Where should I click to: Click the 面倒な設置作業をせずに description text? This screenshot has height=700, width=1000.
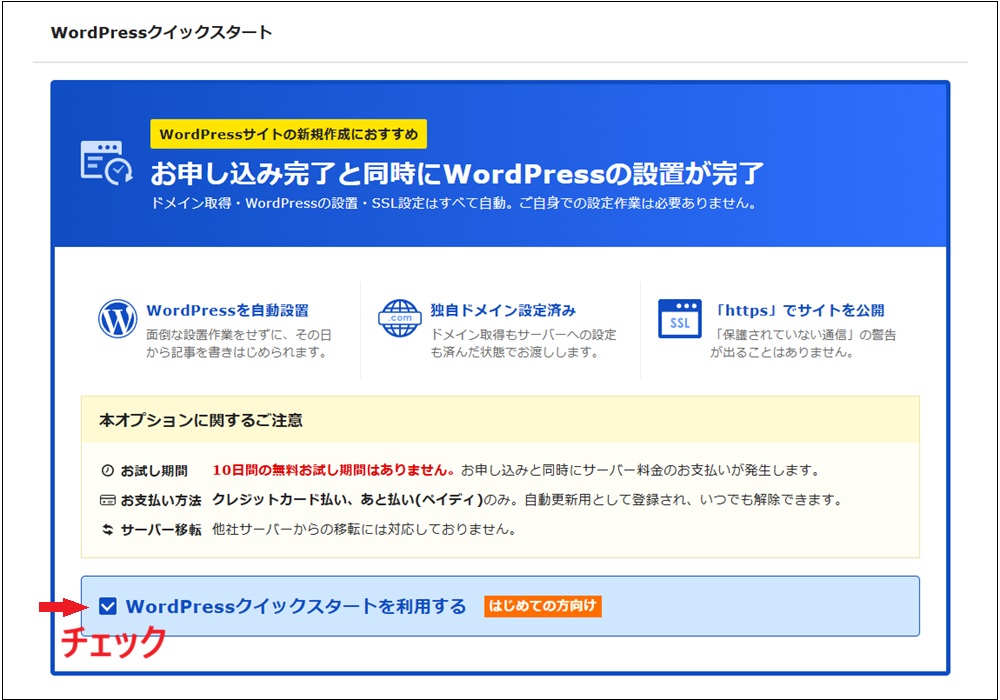click(x=239, y=343)
